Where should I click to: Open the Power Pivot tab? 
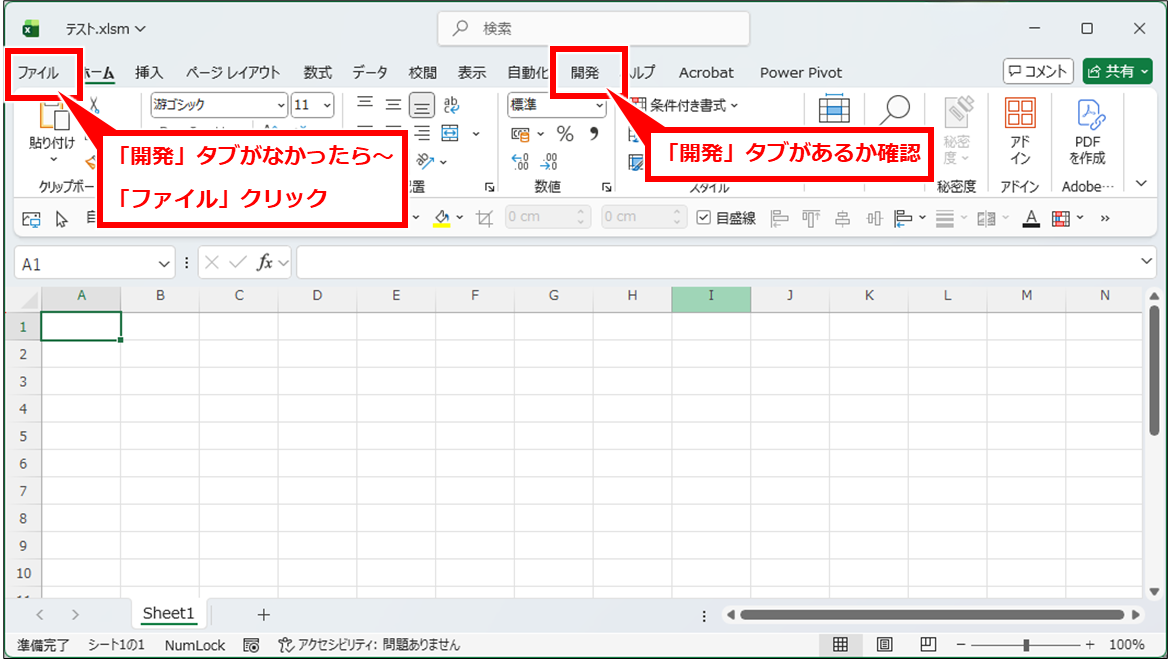800,72
